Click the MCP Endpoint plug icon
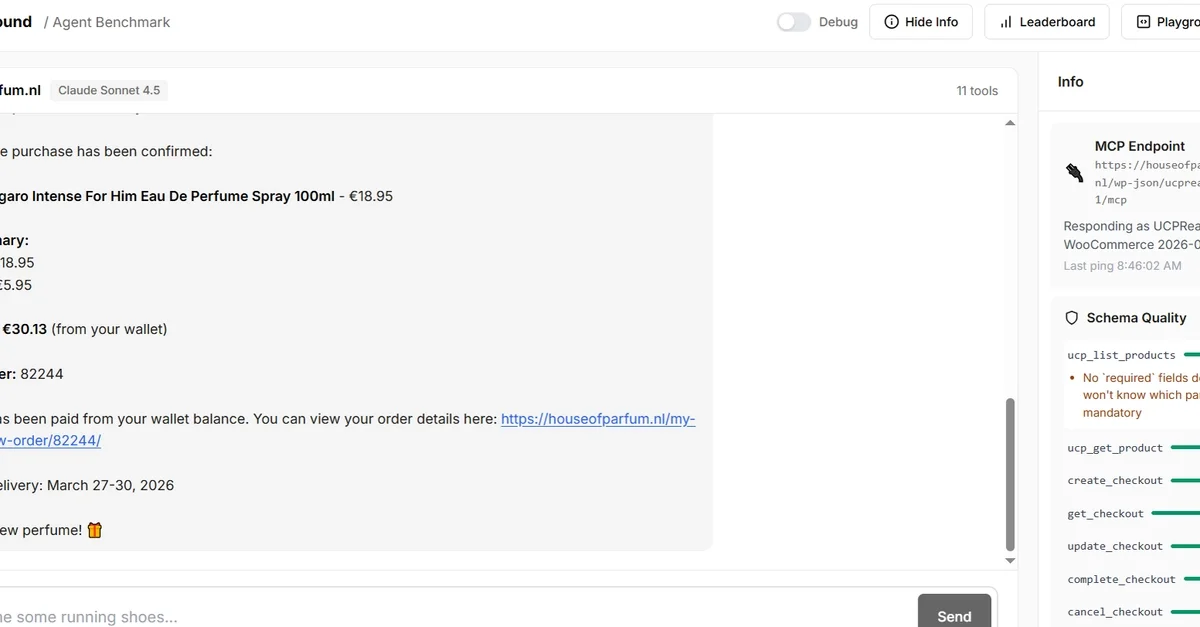The image size is (1200, 627). [x=1074, y=172]
